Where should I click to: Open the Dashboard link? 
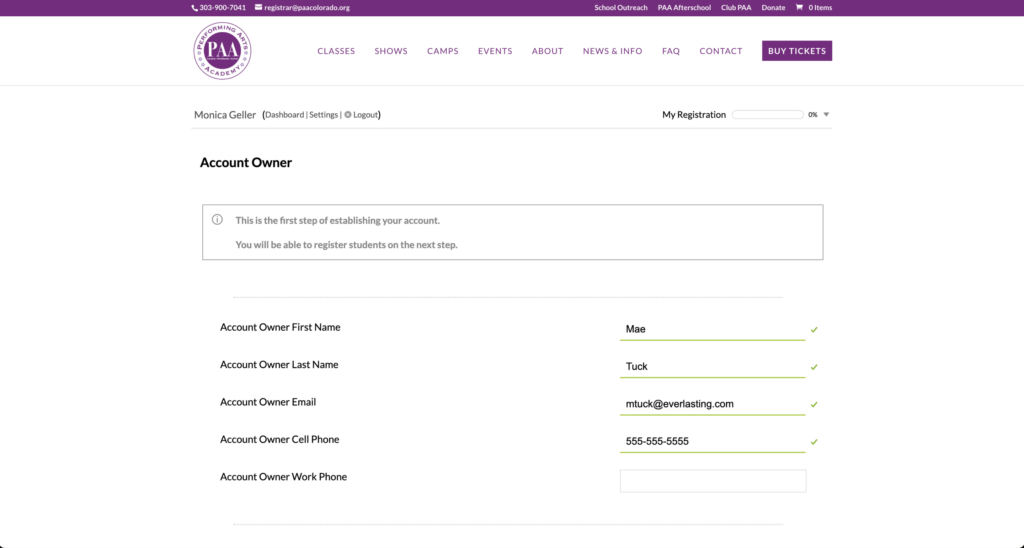click(285, 115)
